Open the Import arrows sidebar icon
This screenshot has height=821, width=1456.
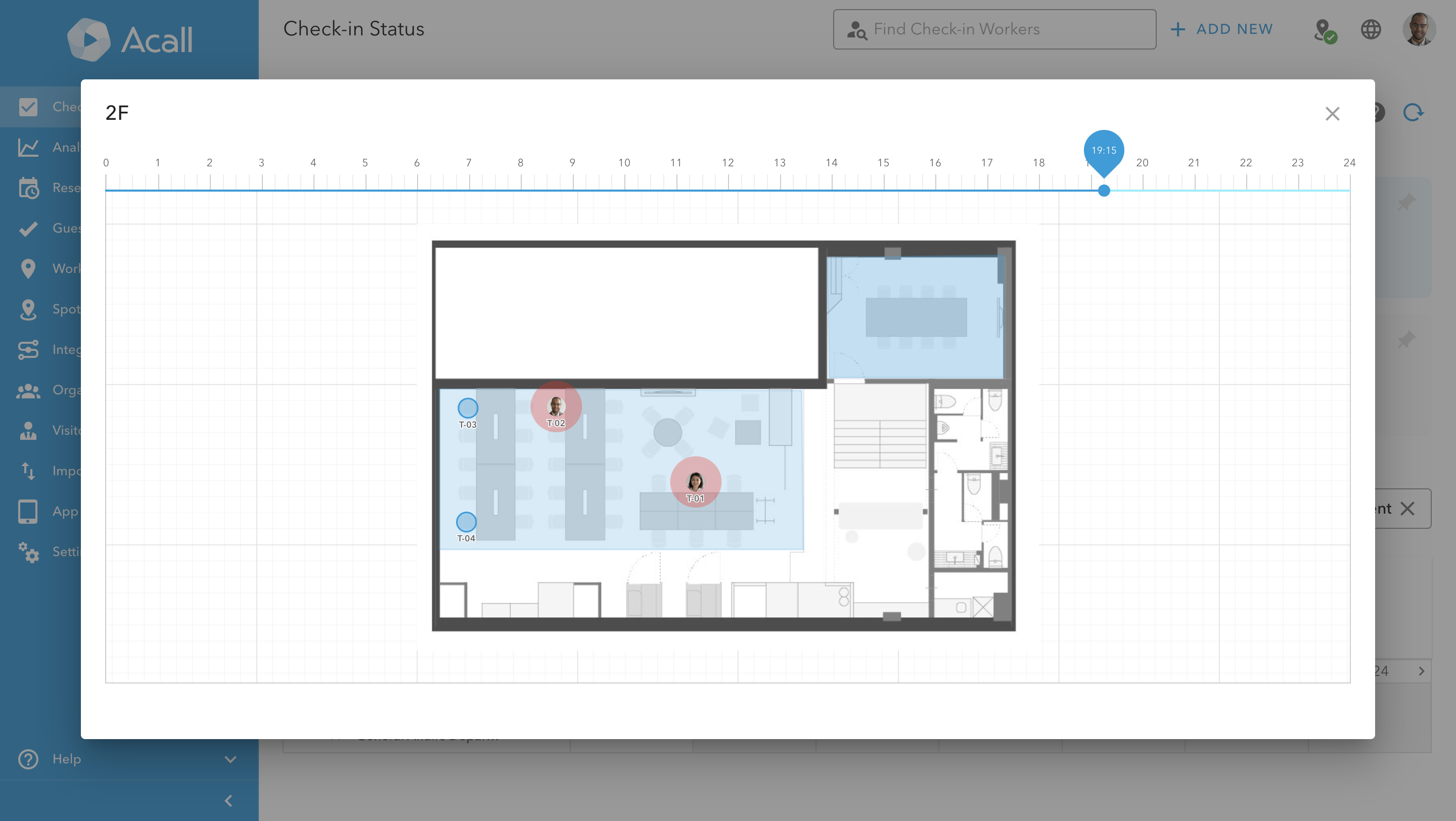click(x=28, y=471)
